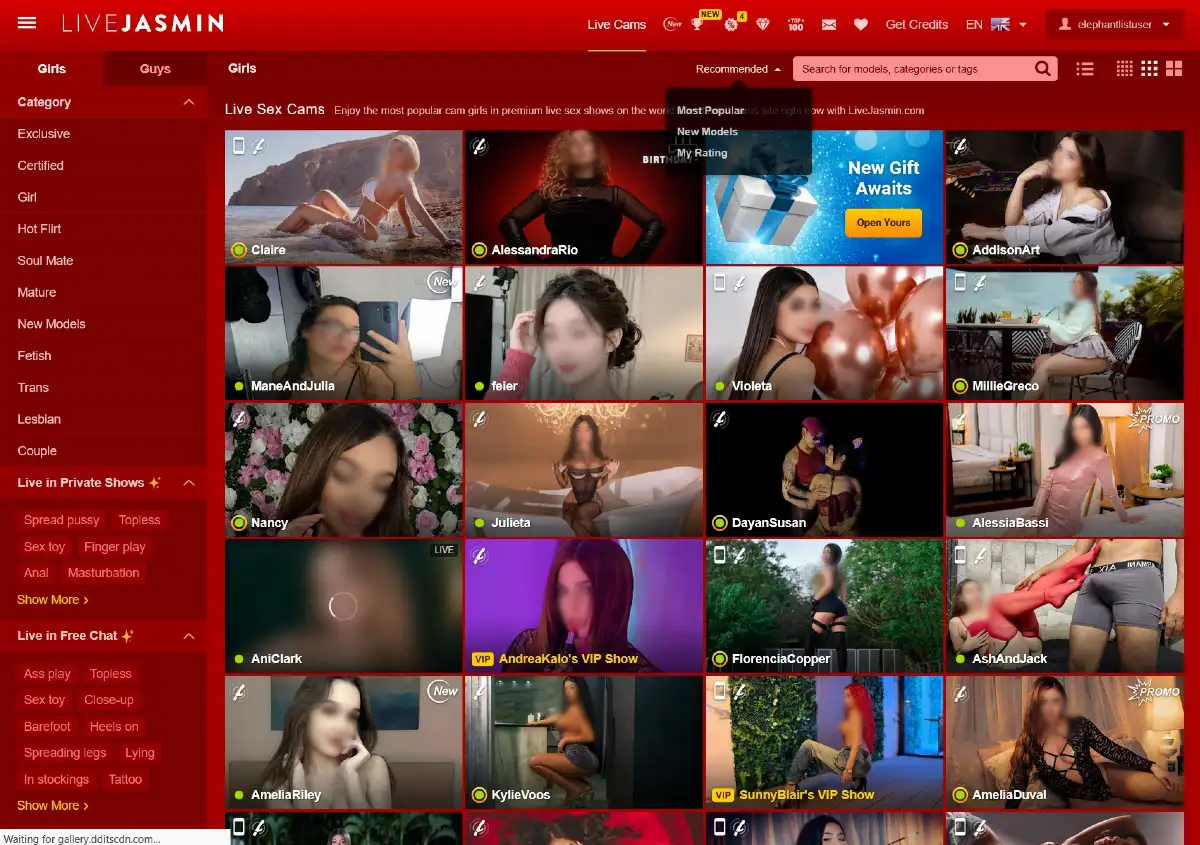Collapse the Live in Free Chat section

(188, 636)
